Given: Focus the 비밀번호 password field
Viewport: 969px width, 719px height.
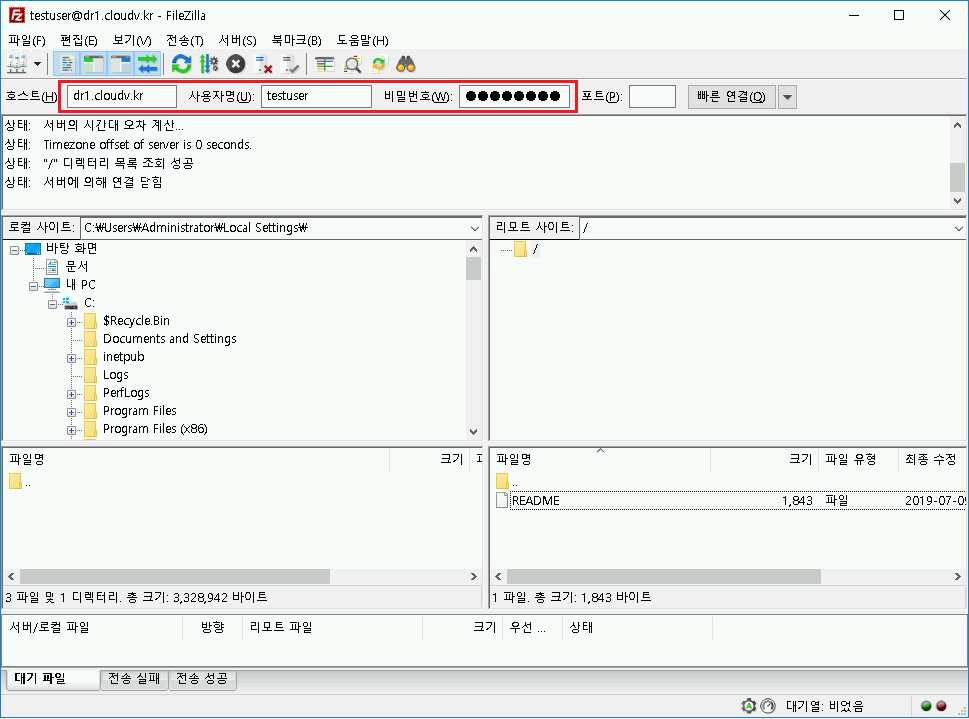Looking at the screenshot, I should [514, 96].
